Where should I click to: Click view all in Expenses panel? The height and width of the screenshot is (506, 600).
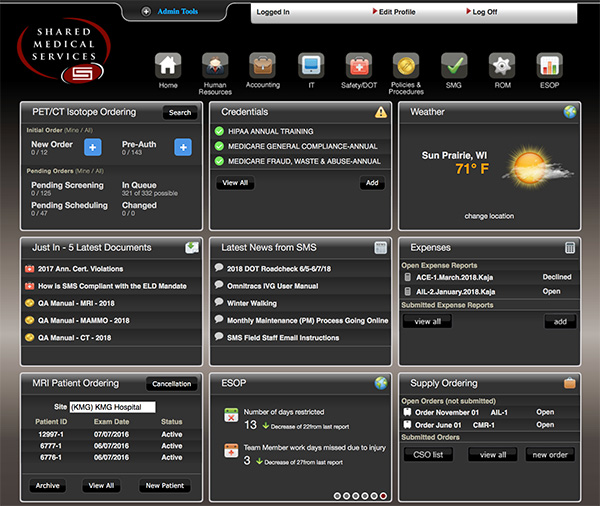click(427, 322)
